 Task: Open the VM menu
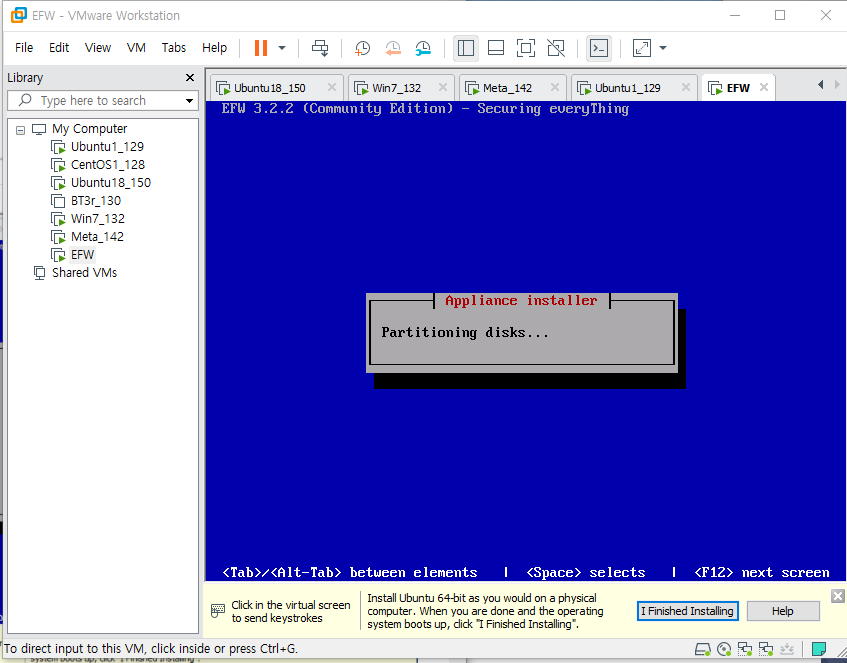coord(136,48)
